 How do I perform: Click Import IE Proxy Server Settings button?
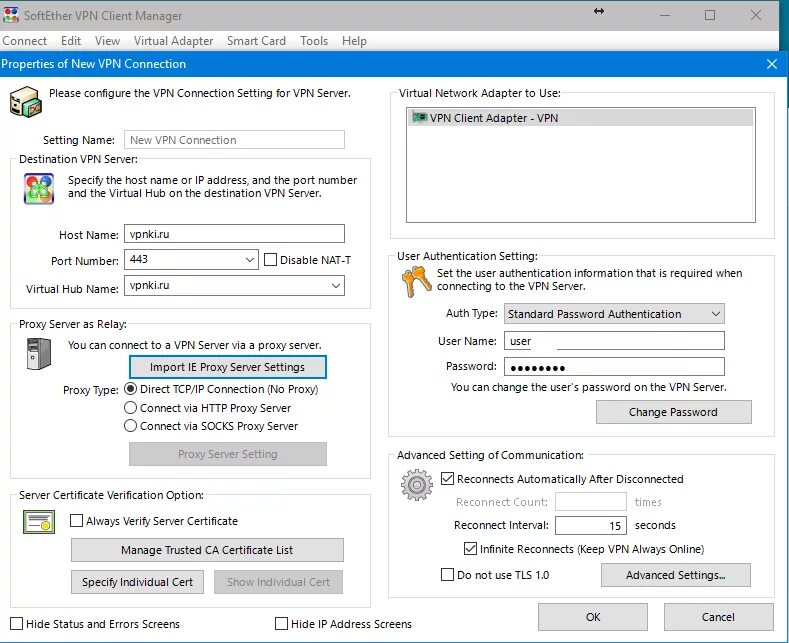point(227,367)
